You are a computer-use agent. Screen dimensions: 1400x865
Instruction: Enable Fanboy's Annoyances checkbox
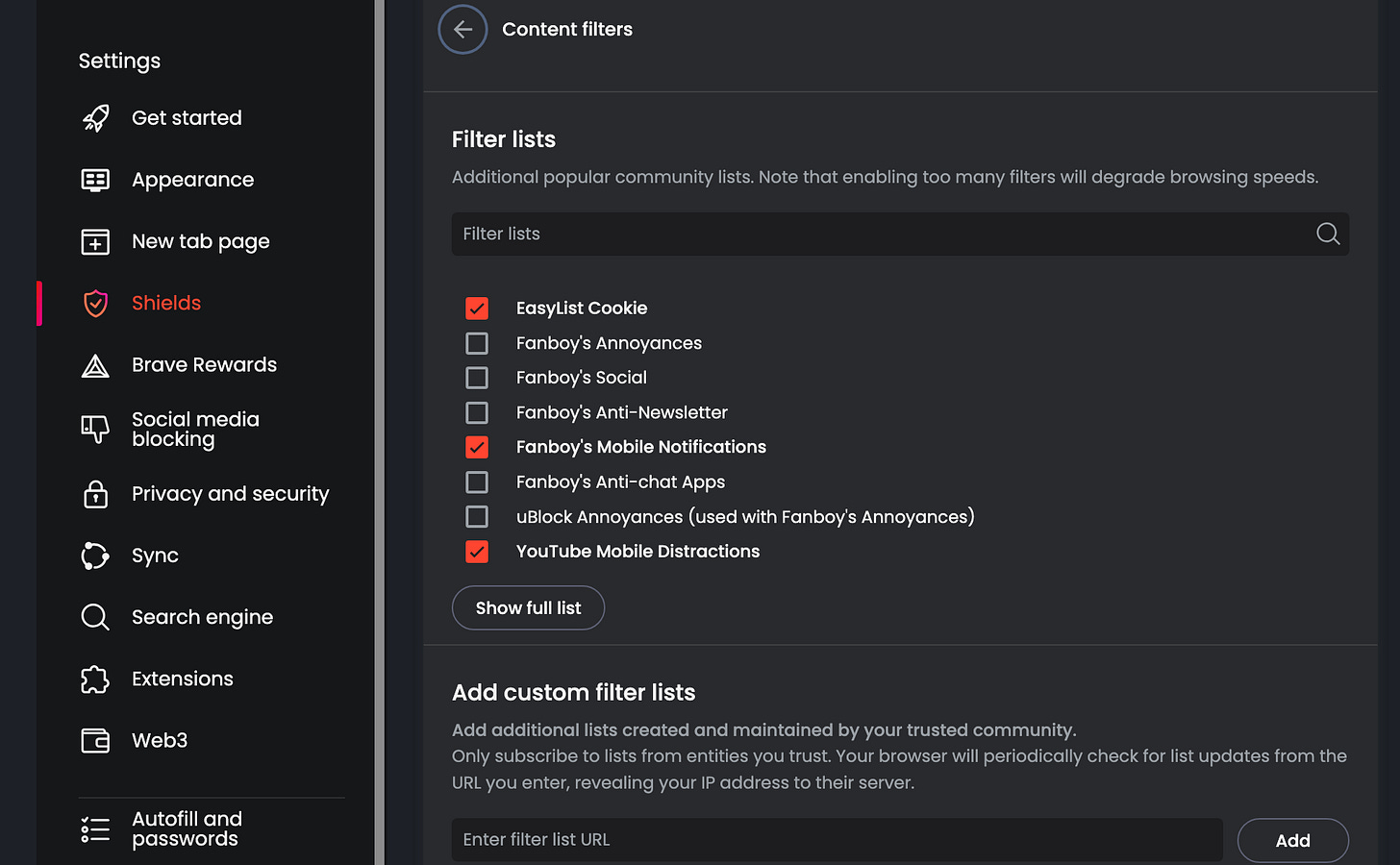477,343
